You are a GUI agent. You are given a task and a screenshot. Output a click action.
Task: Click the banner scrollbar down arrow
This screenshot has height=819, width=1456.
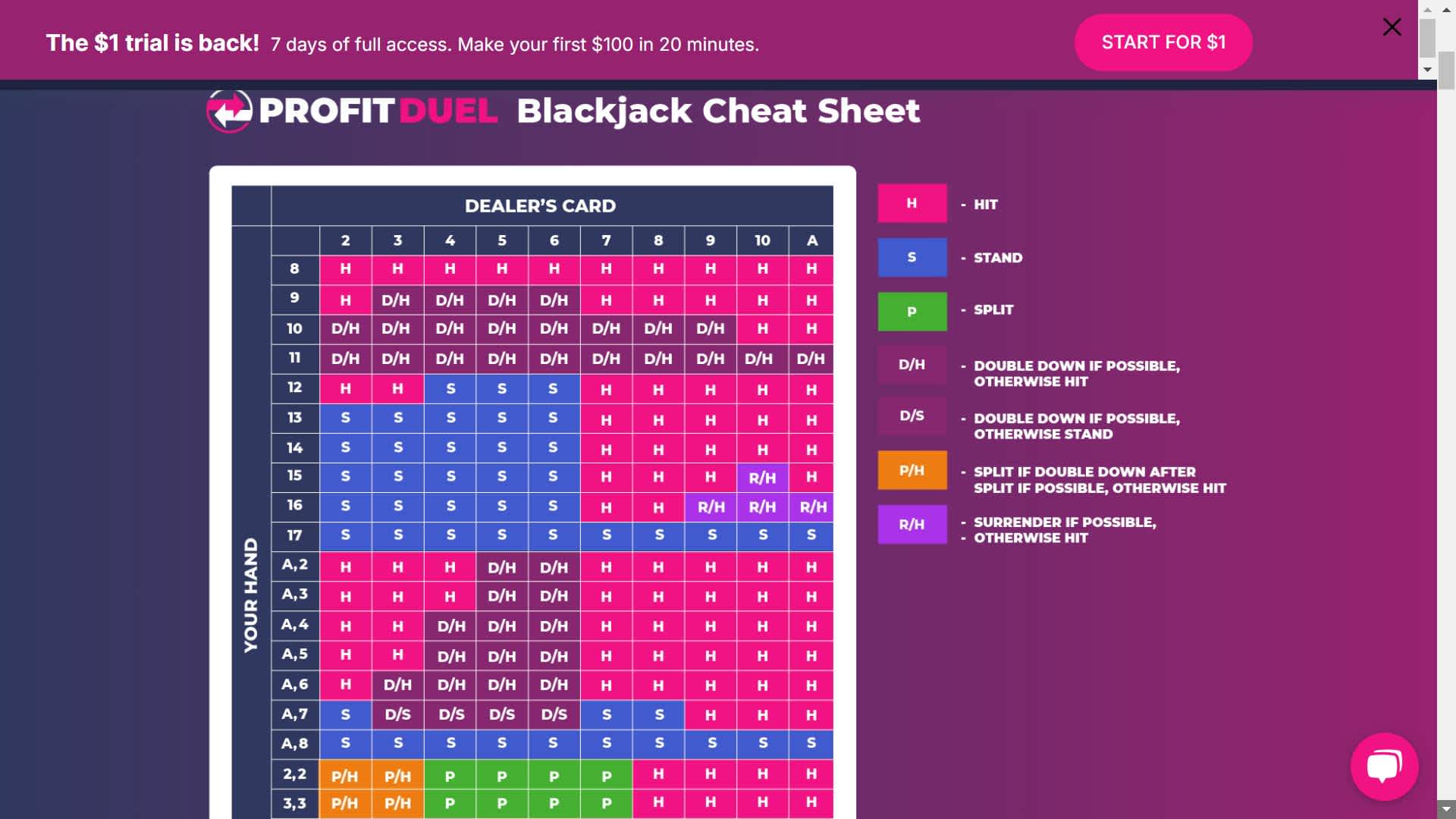(x=1427, y=70)
